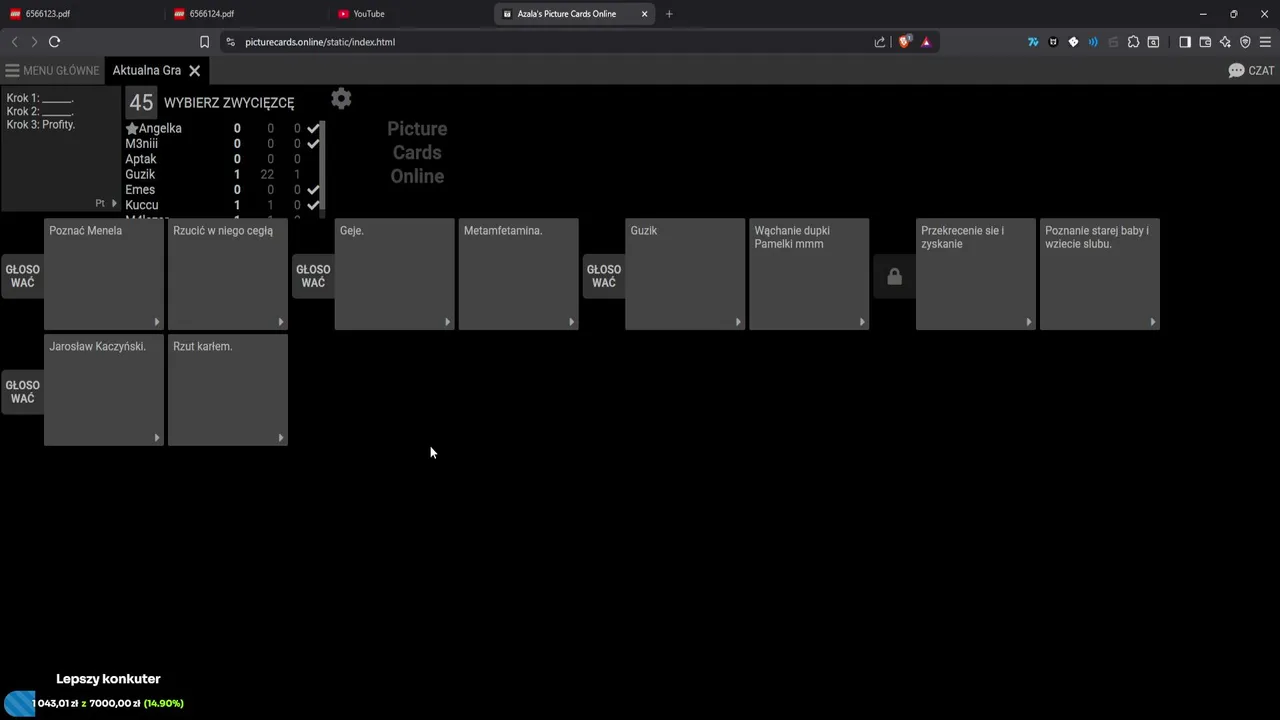
Task: Click the 'Krok 3: Profity.' black card text
Action: pos(41,125)
